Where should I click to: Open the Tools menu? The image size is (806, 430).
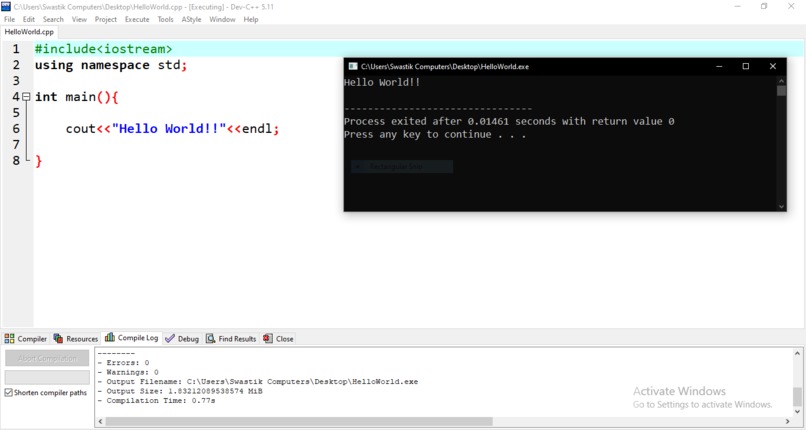click(x=166, y=20)
